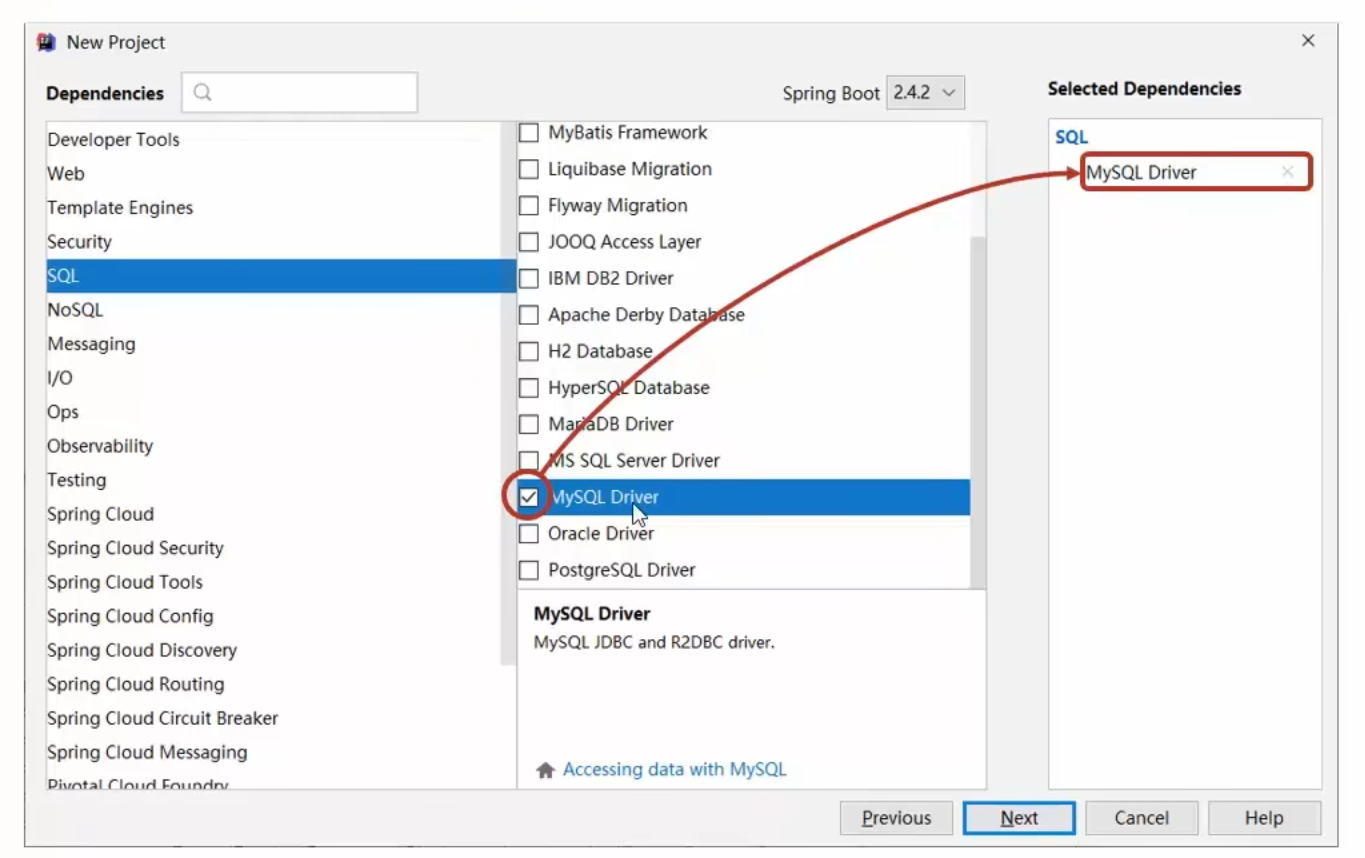1365x858 pixels.
Task: Choose the Spring Cloud Security category
Action: pos(280,548)
